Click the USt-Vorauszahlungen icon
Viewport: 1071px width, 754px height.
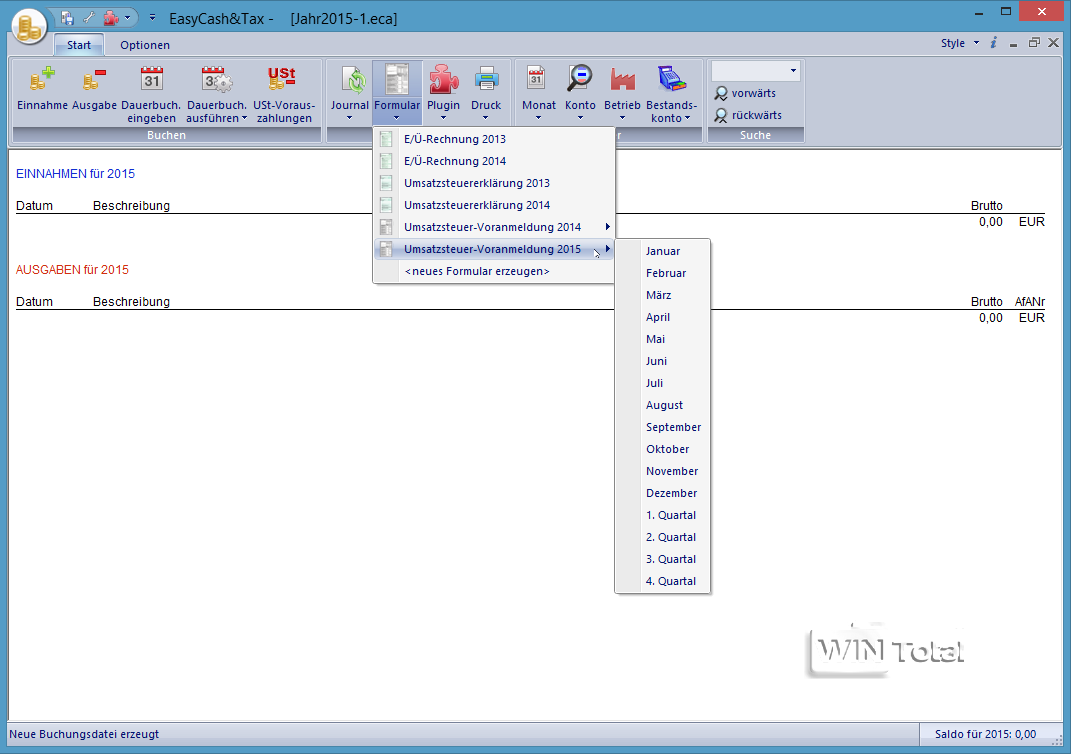283,80
